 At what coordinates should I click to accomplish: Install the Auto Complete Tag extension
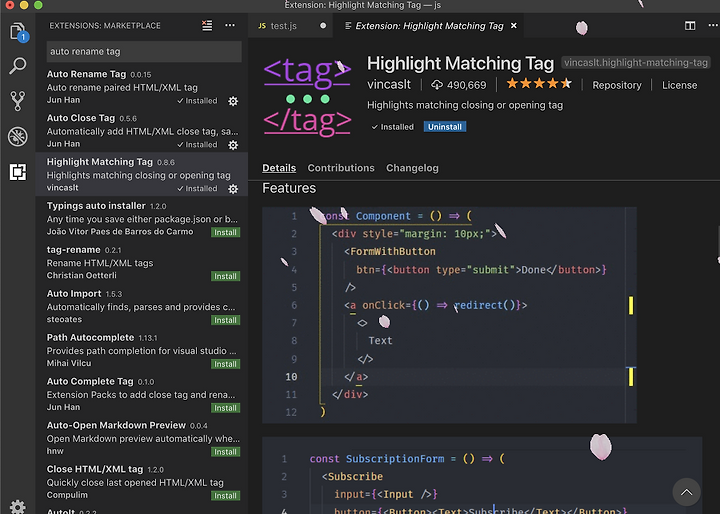click(225, 408)
